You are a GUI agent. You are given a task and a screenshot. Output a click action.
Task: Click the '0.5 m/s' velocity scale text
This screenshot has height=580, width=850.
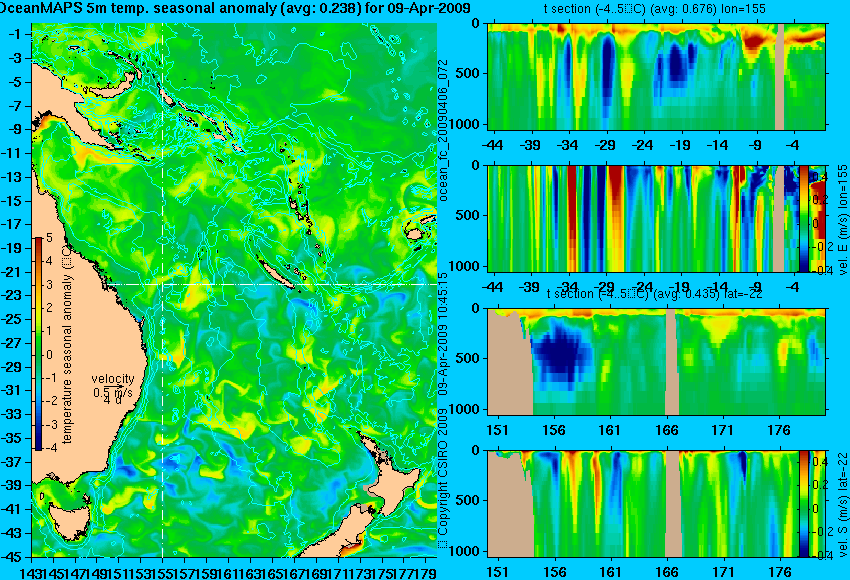pos(113,391)
